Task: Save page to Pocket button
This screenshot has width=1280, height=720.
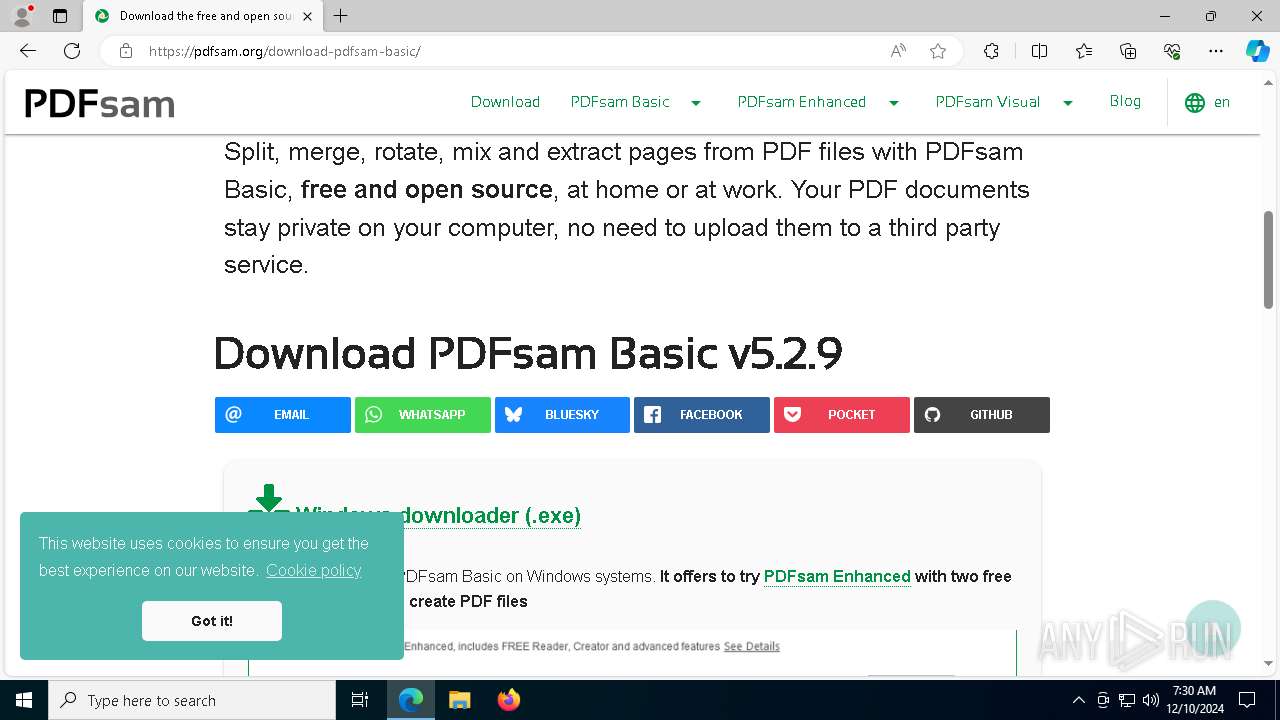Action: [842, 415]
